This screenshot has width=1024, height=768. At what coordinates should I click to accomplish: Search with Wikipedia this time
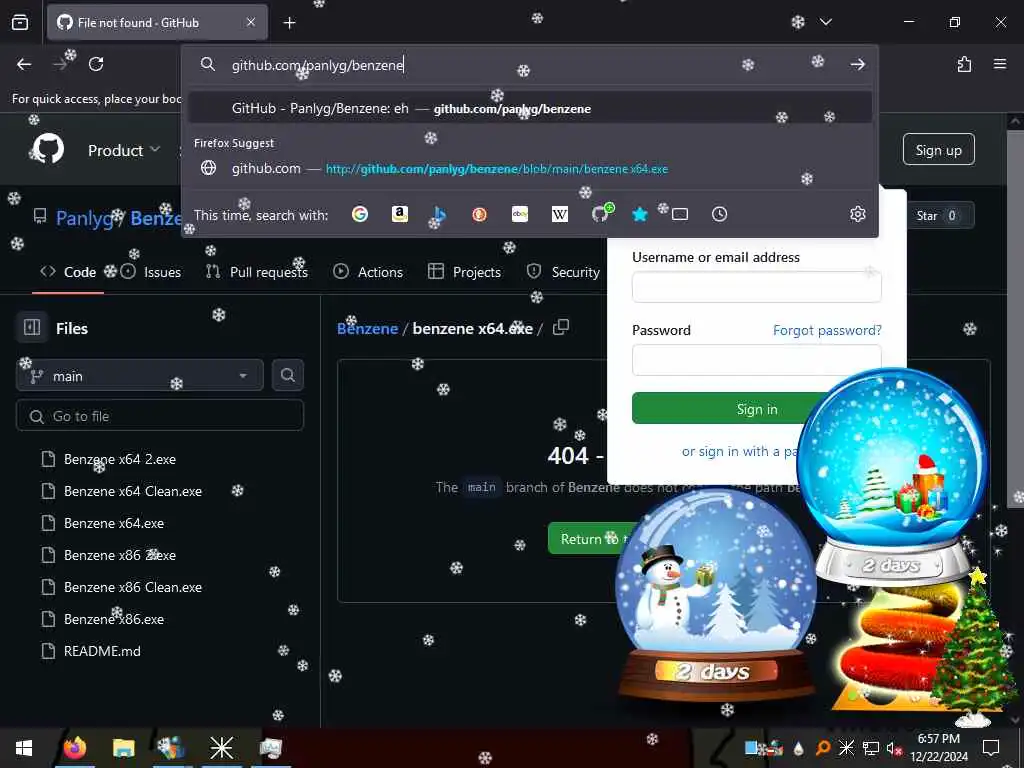tap(560, 214)
